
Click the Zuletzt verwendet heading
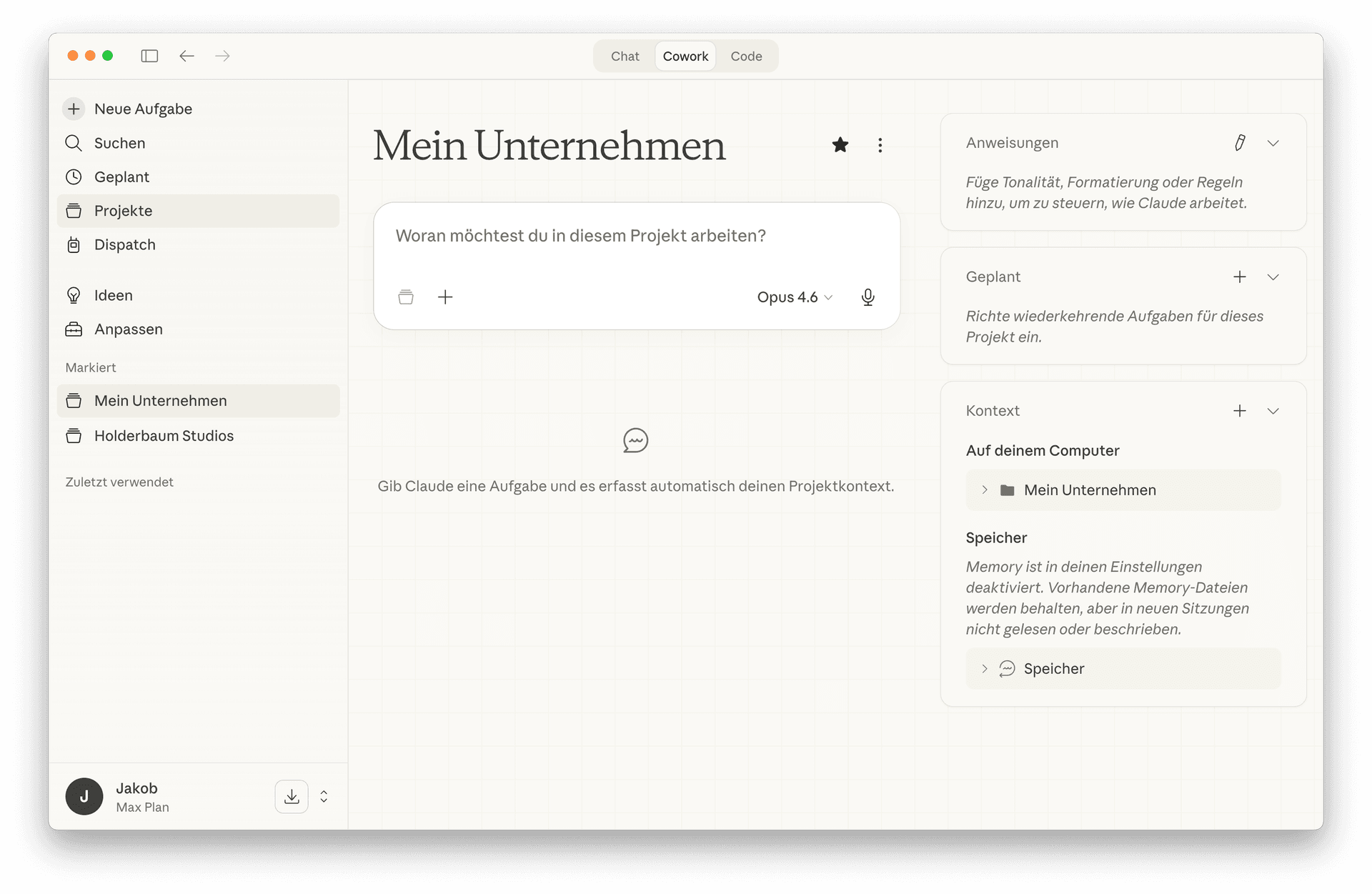point(119,482)
